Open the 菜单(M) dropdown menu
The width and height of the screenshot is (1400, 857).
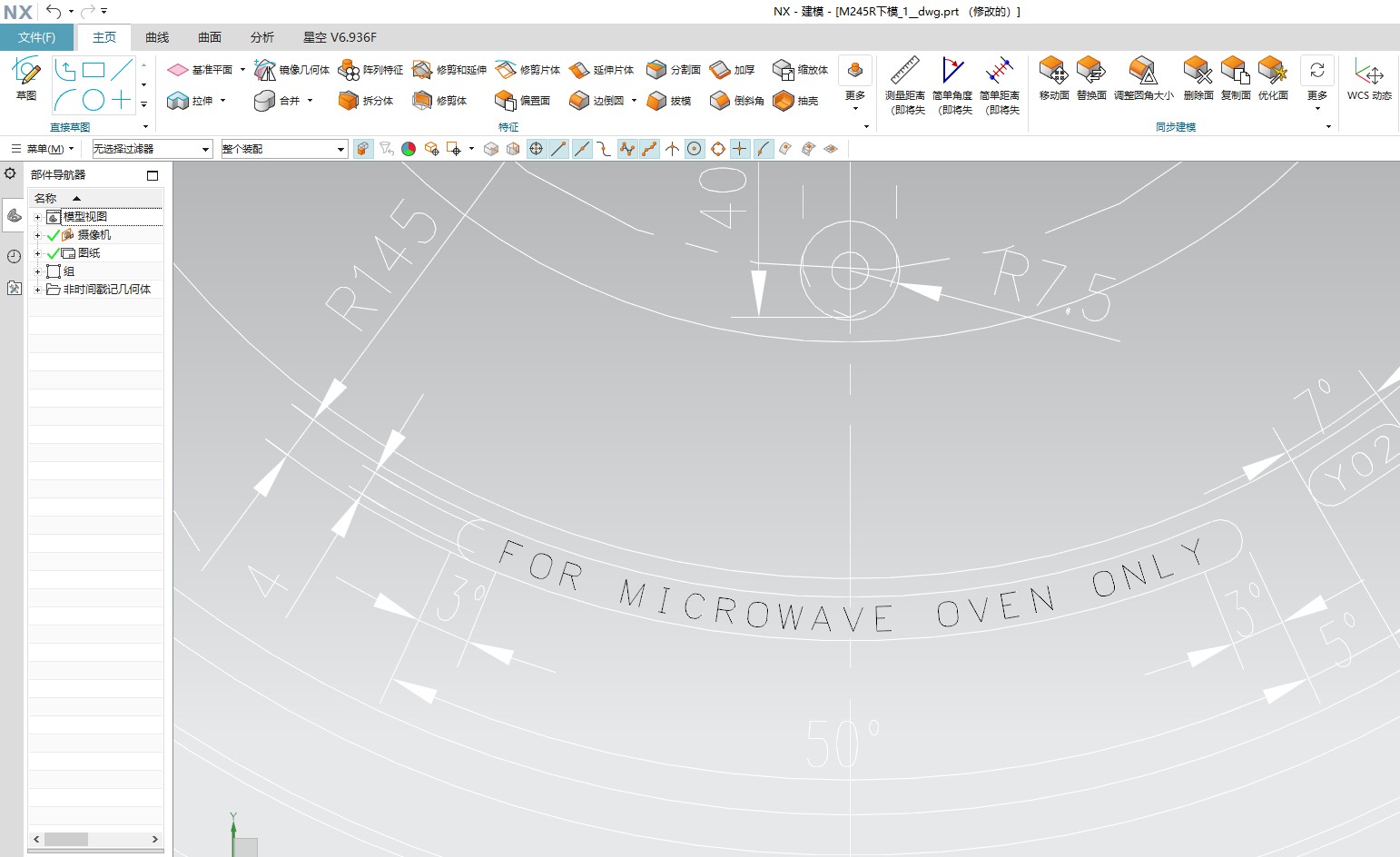point(43,149)
